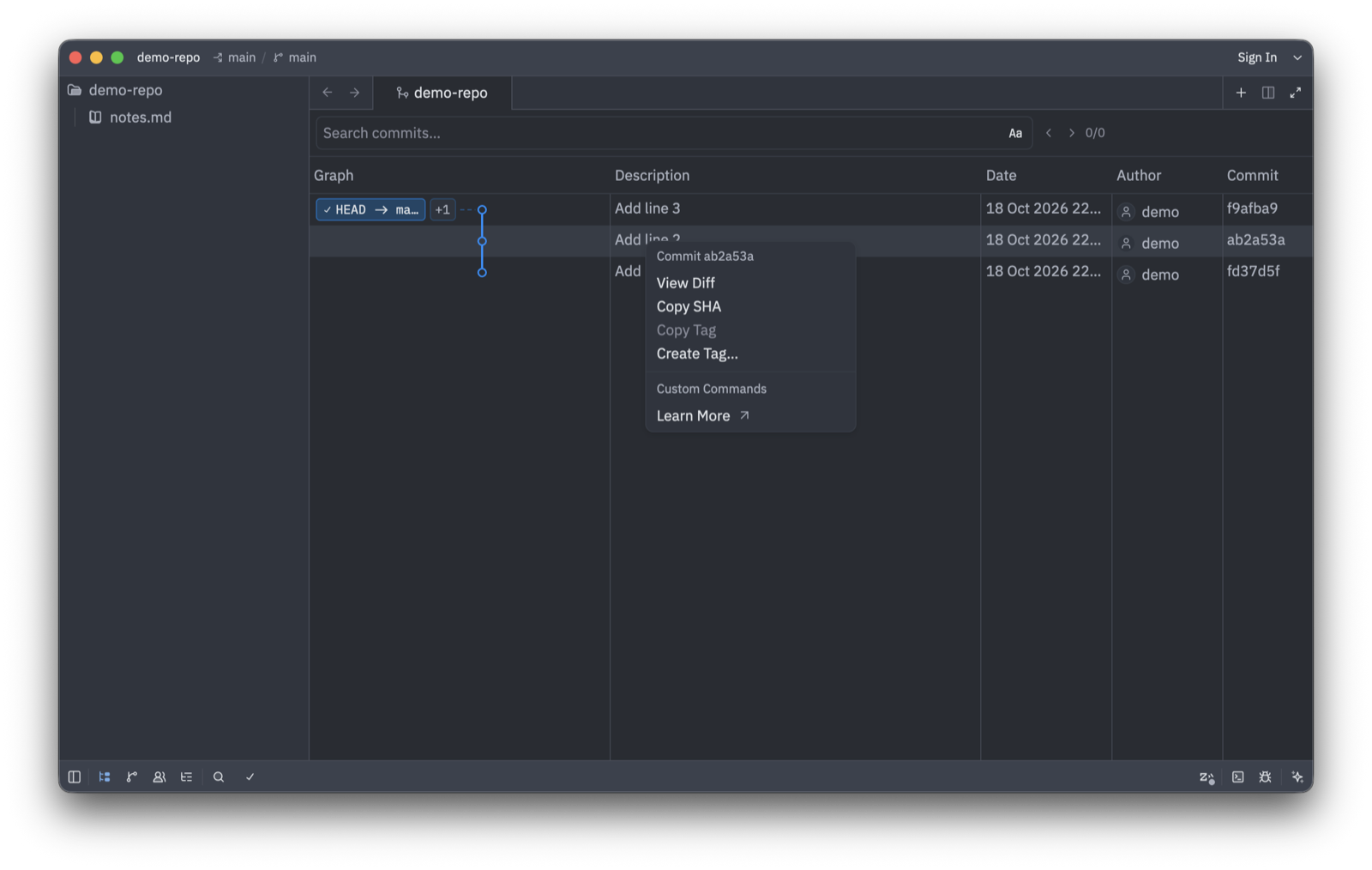Open the terminal panel icon
Viewport: 1372px width, 870px height.
pos(1237,776)
